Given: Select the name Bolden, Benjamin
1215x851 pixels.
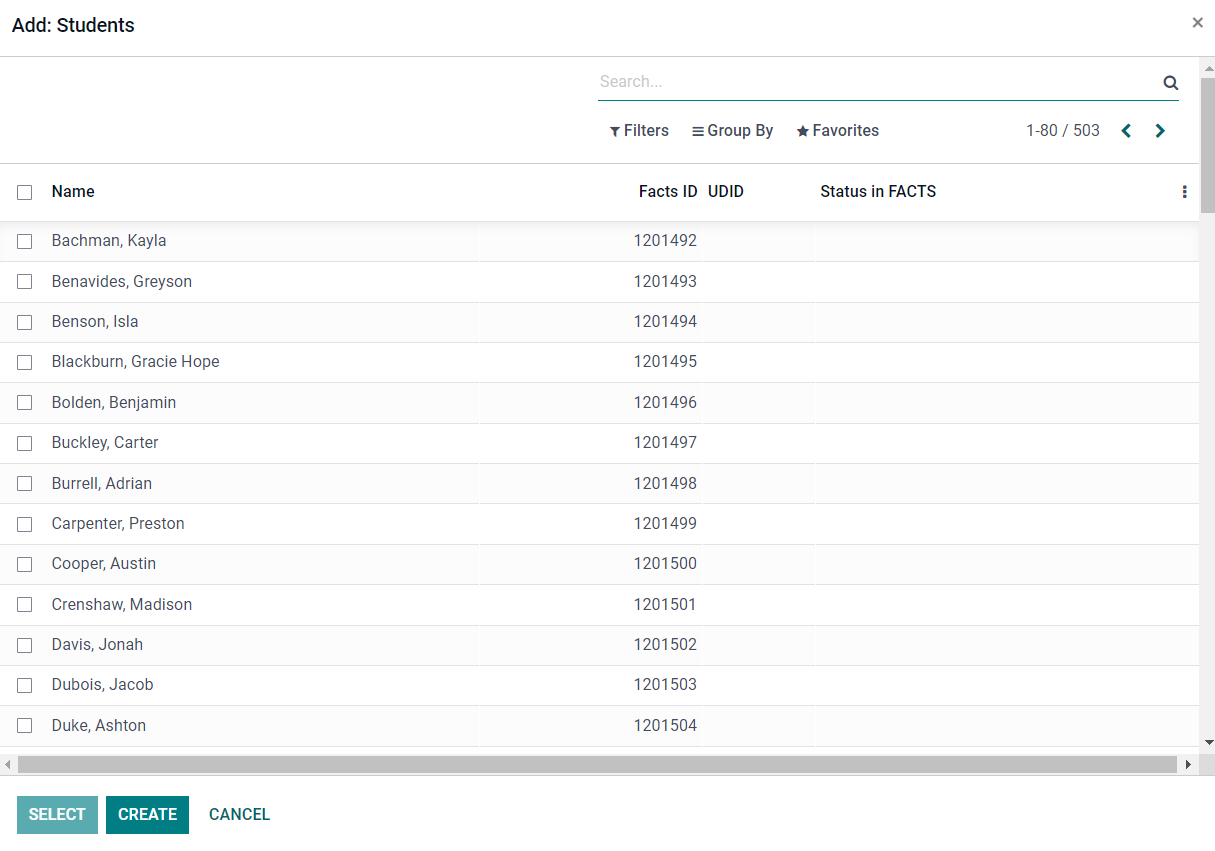Looking at the screenshot, I should pos(114,403).
